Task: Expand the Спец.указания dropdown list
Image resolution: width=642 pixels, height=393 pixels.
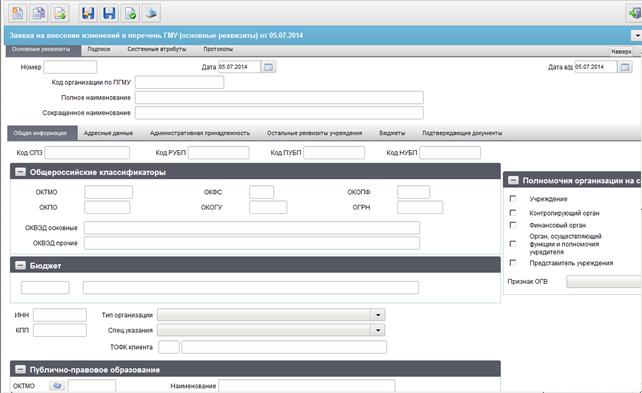Action: 378,330
